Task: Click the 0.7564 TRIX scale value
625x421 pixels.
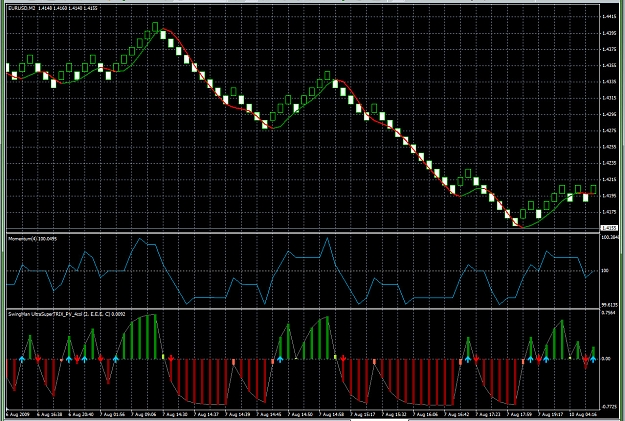Action: [608, 313]
